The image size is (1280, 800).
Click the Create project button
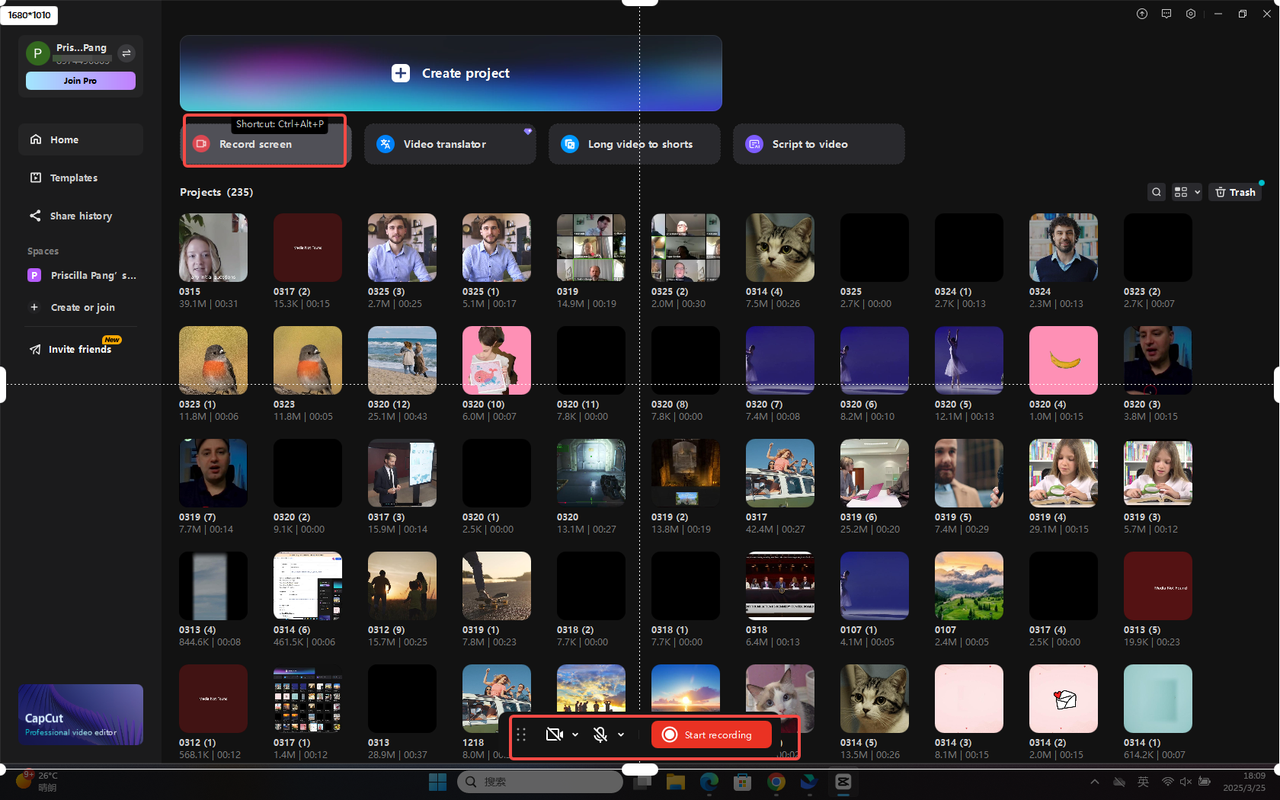click(x=451, y=72)
